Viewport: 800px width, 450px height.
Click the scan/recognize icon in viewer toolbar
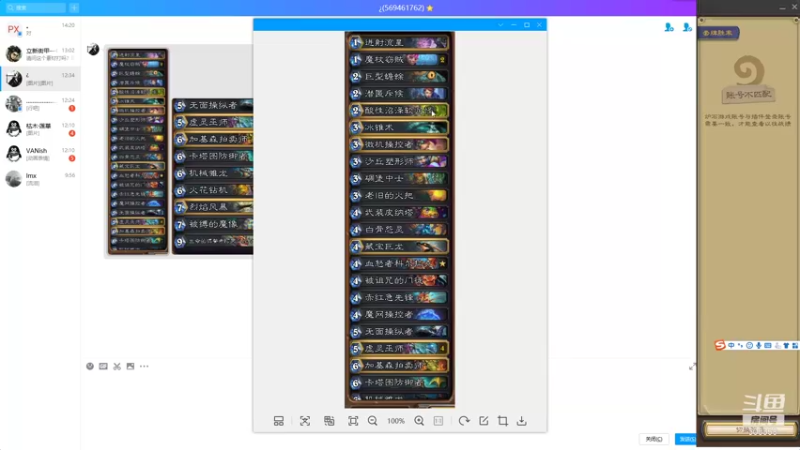pyautogui.click(x=305, y=421)
